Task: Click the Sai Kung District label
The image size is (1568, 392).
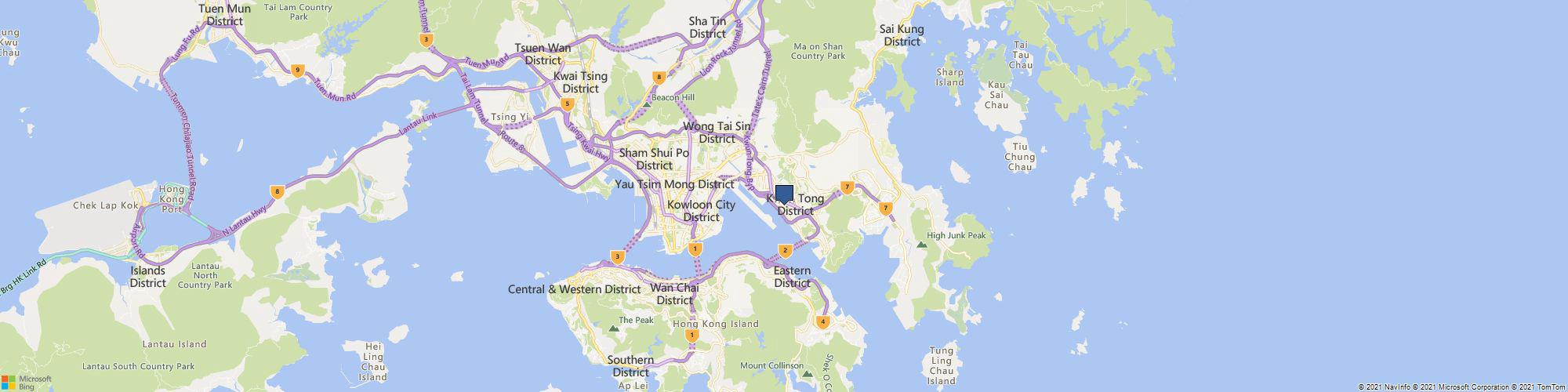Action: (x=902, y=35)
